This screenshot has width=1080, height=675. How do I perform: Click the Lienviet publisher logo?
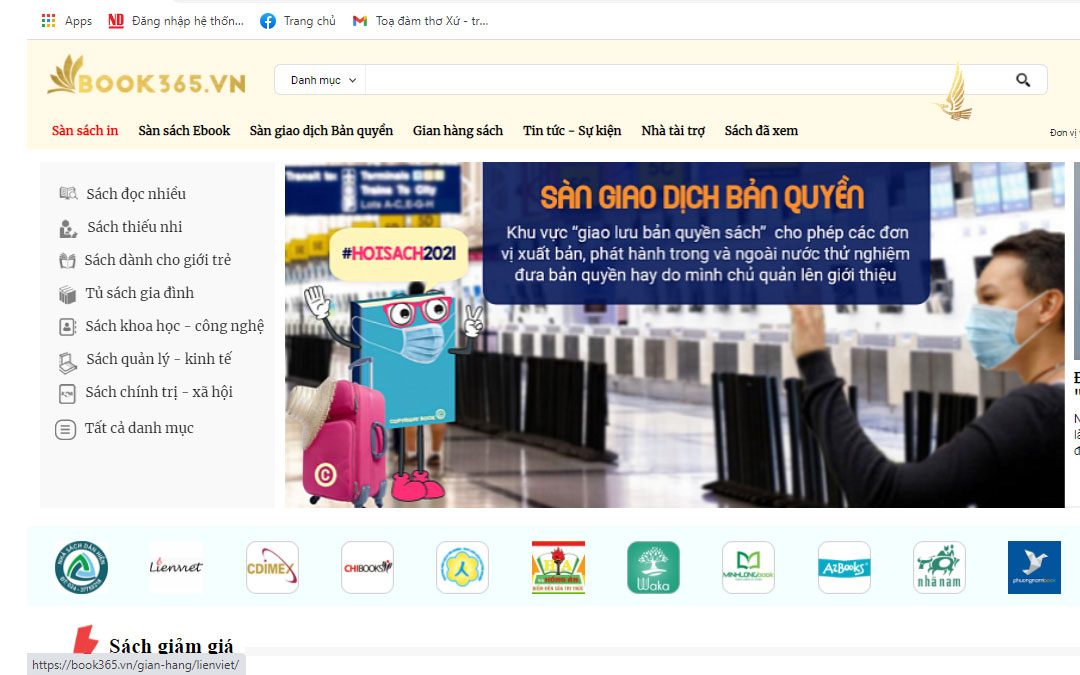(x=176, y=568)
